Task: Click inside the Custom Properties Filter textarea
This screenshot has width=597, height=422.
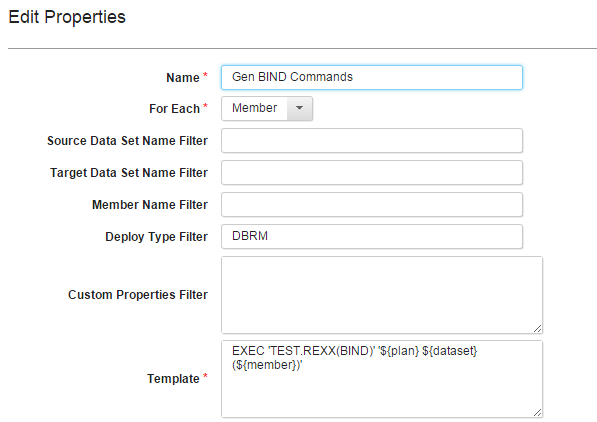Action: click(382, 295)
